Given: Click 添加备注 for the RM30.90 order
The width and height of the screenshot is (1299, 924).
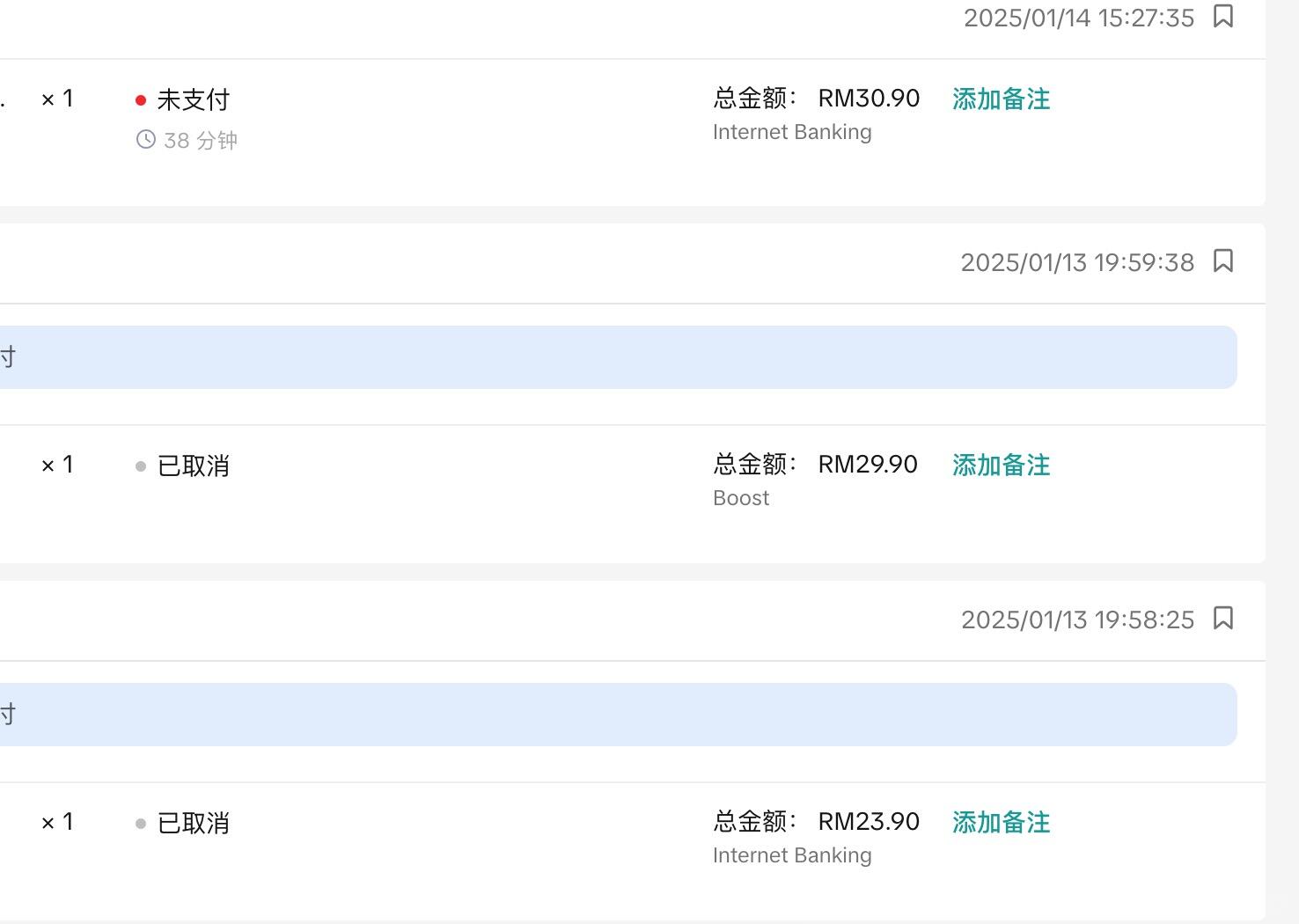Looking at the screenshot, I should pyautogui.click(x=1002, y=99).
